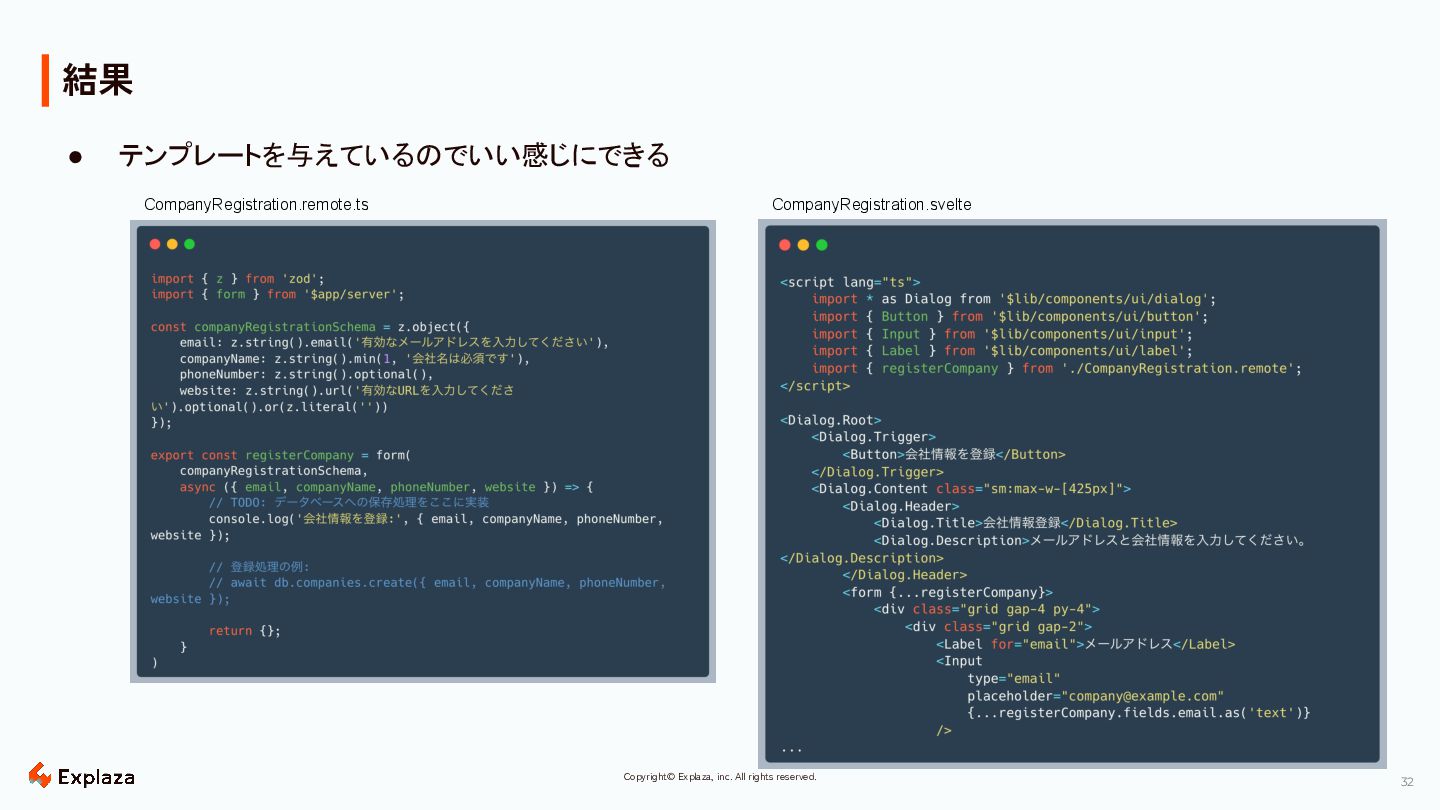Click the // await db.companies.create comment line

pyautogui.click(x=437, y=582)
